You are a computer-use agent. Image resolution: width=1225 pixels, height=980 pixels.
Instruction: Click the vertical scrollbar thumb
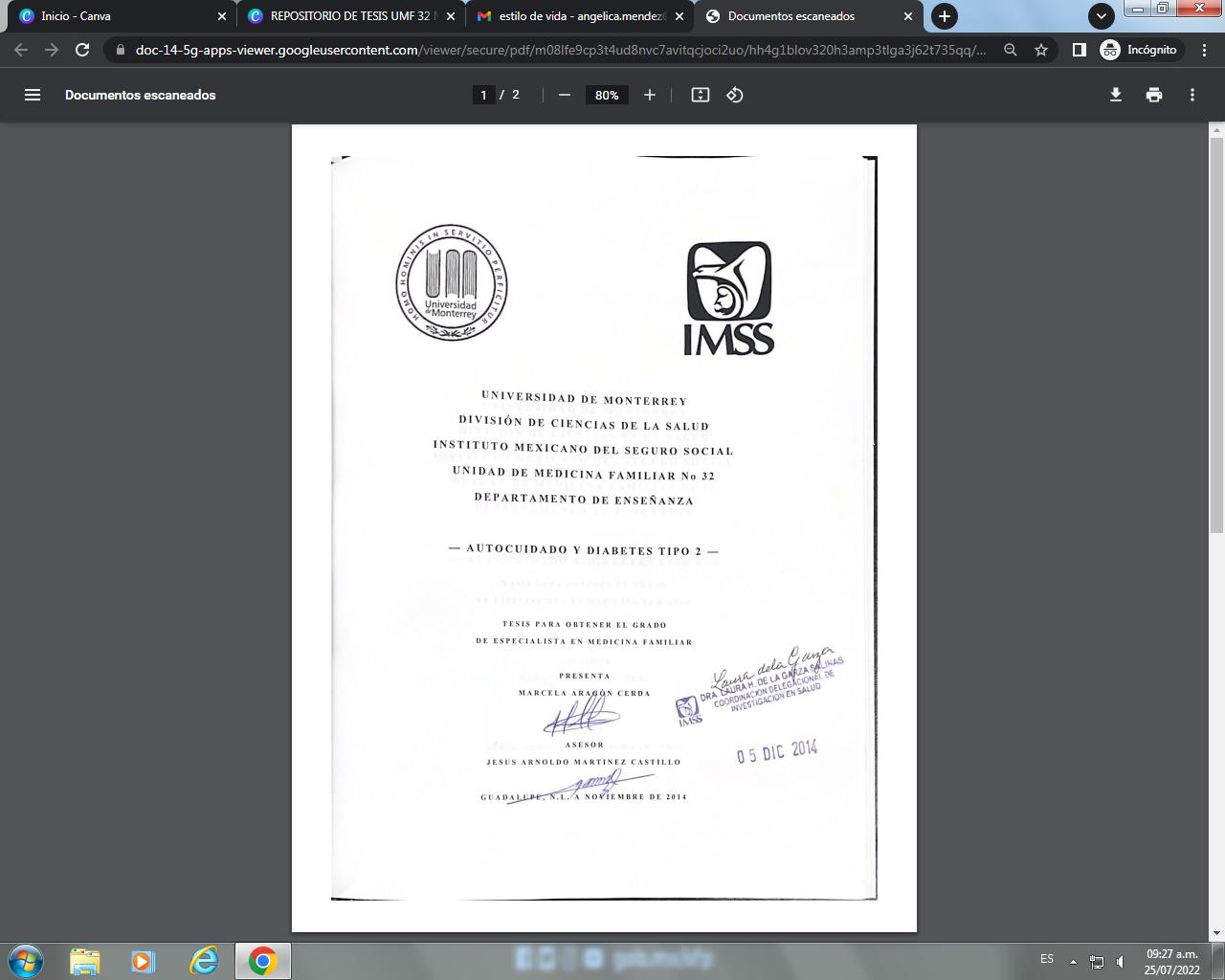(x=1216, y=334)
